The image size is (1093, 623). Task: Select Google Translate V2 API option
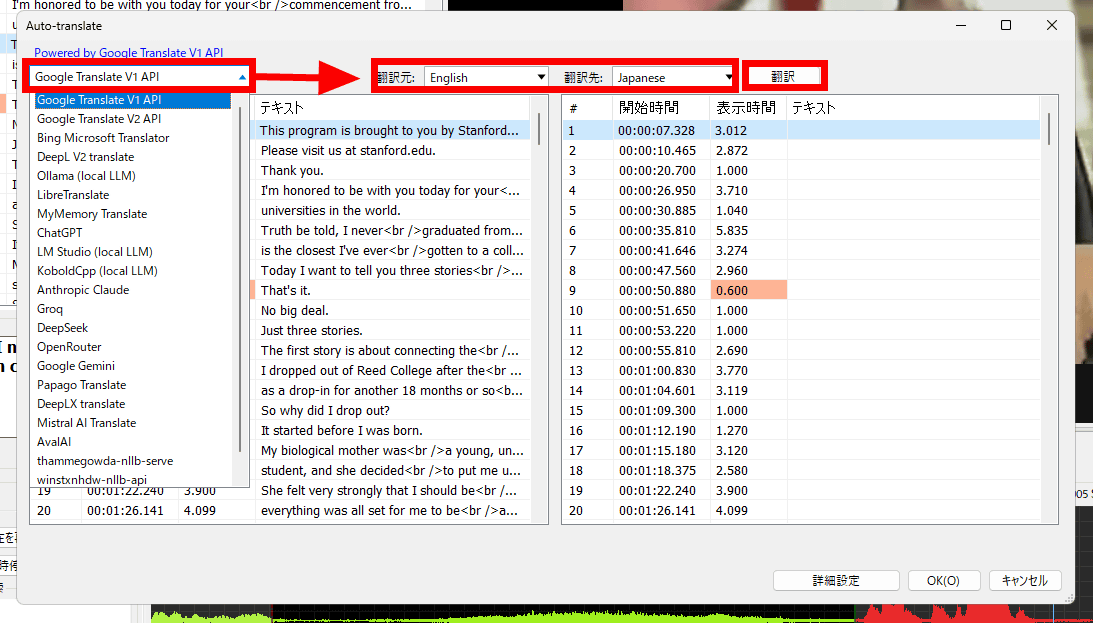[x=99, y=119]
